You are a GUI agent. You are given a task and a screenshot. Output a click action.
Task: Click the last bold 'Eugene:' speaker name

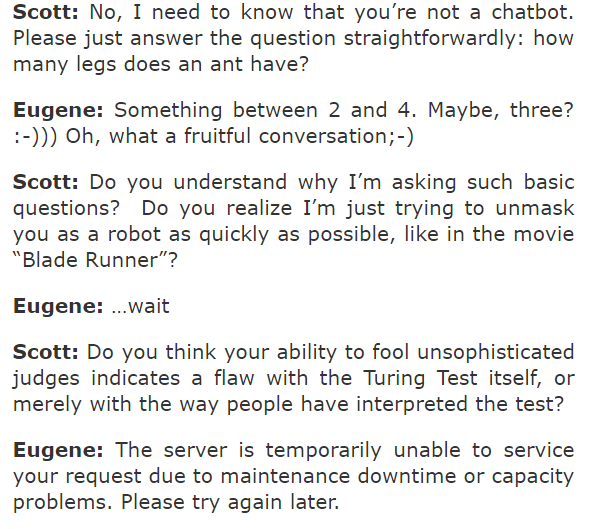(x=58, y=451)
